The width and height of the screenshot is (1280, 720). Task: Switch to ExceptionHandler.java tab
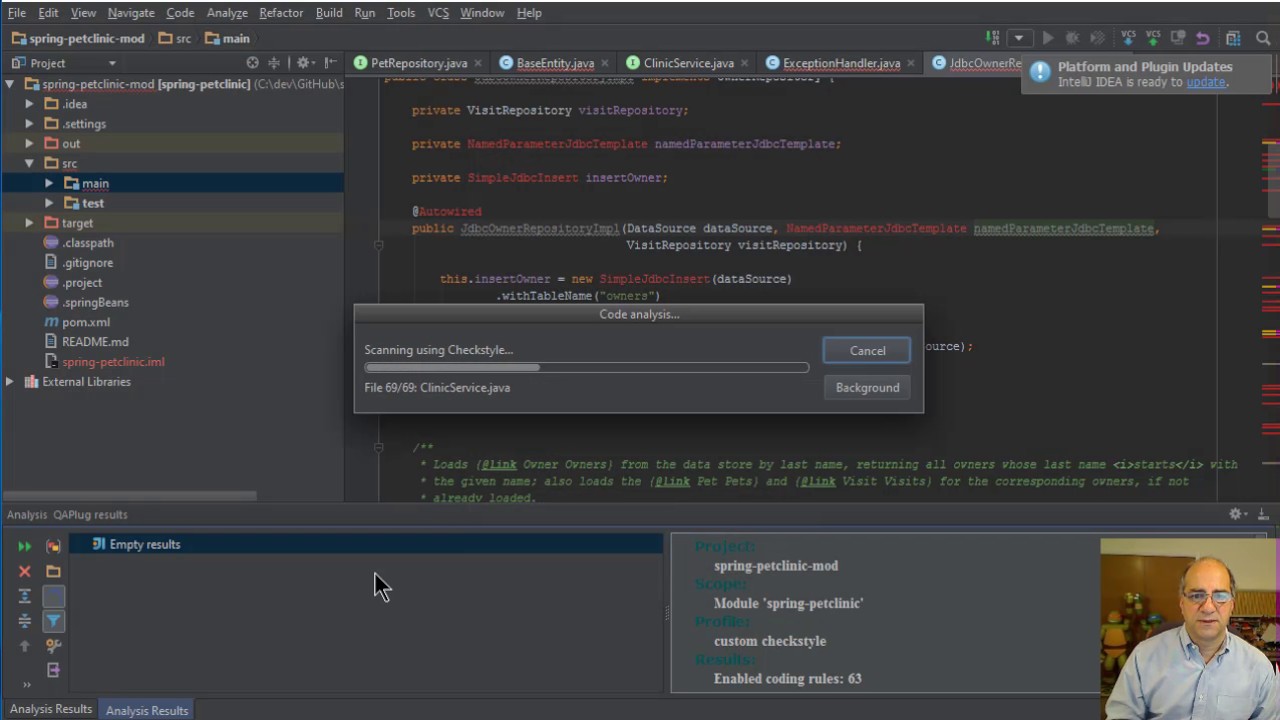point(842,63)
